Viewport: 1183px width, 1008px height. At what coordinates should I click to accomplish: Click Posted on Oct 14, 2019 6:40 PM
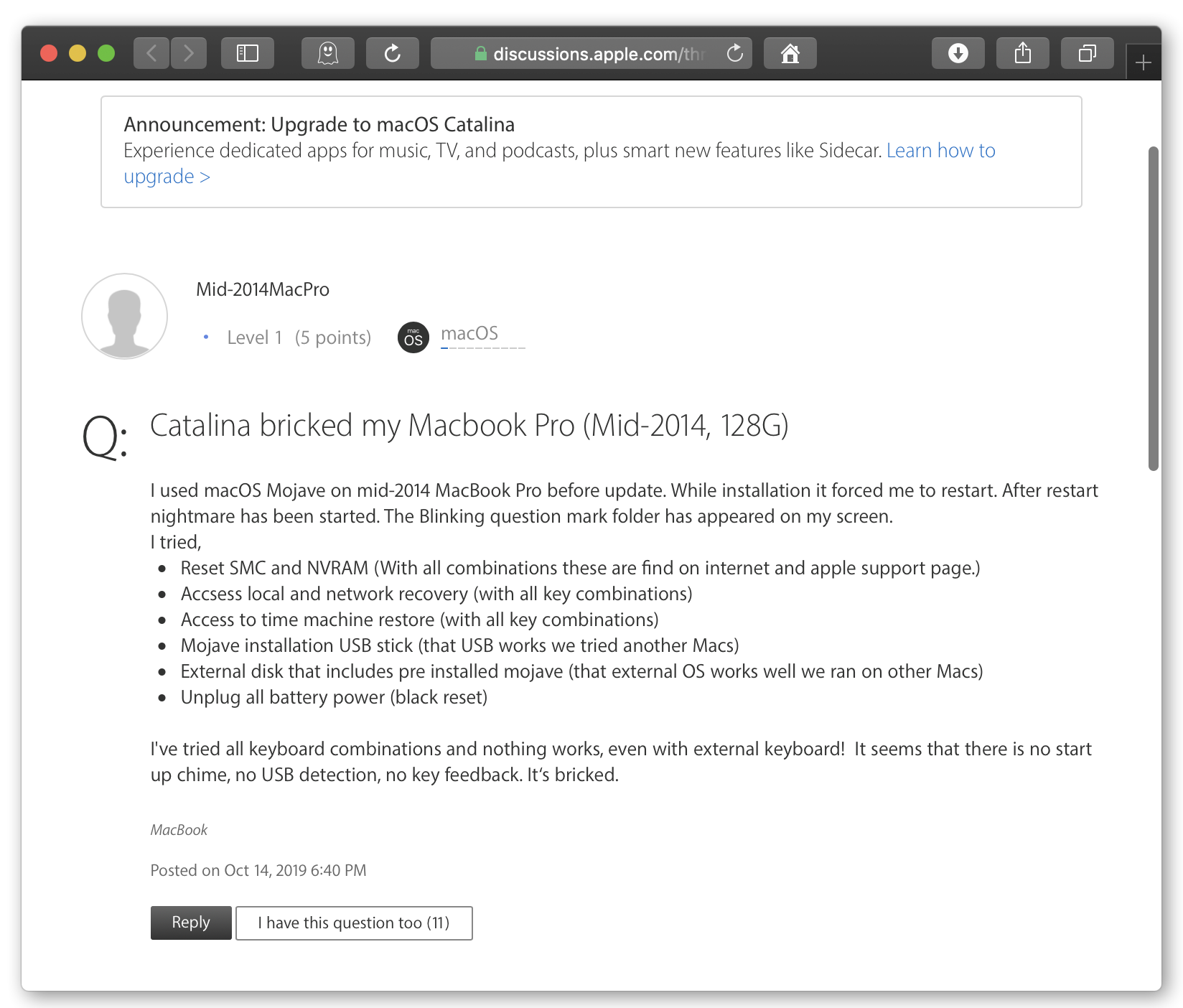coord(258,870)
